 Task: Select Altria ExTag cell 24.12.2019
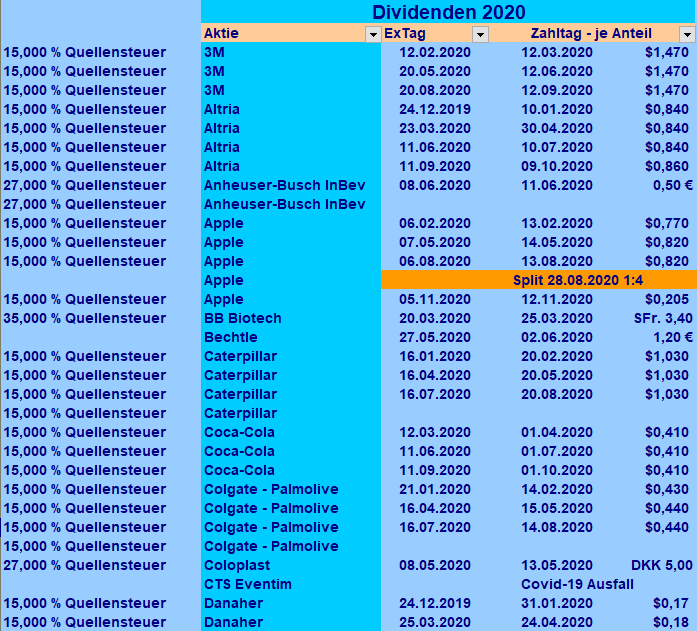435,109
